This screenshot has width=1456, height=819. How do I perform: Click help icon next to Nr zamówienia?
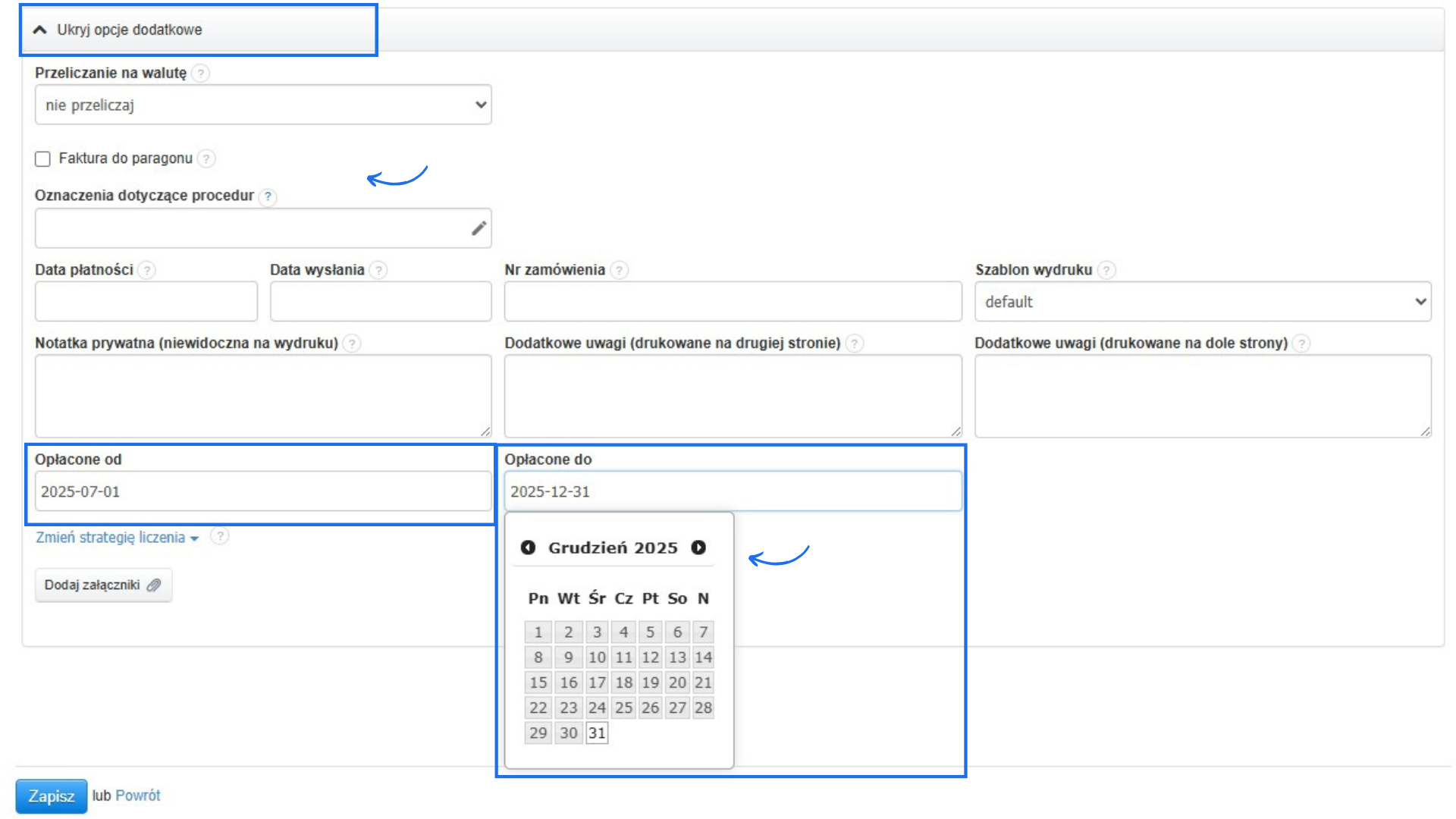tap(619, 270)
